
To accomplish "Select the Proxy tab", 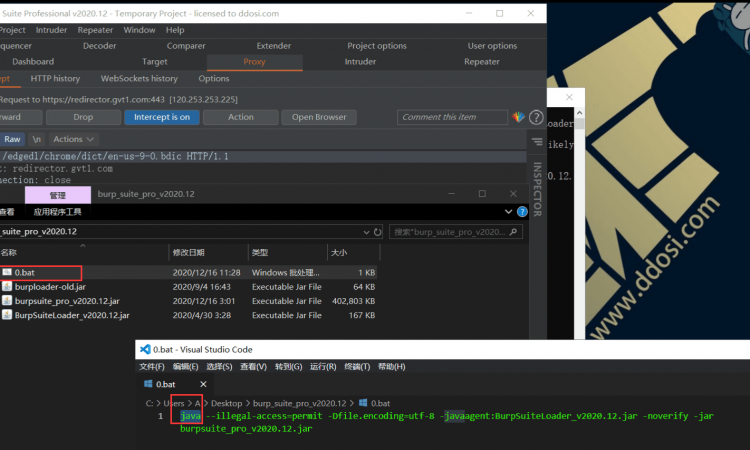I will pyautogui.click(x=254, y=62).
